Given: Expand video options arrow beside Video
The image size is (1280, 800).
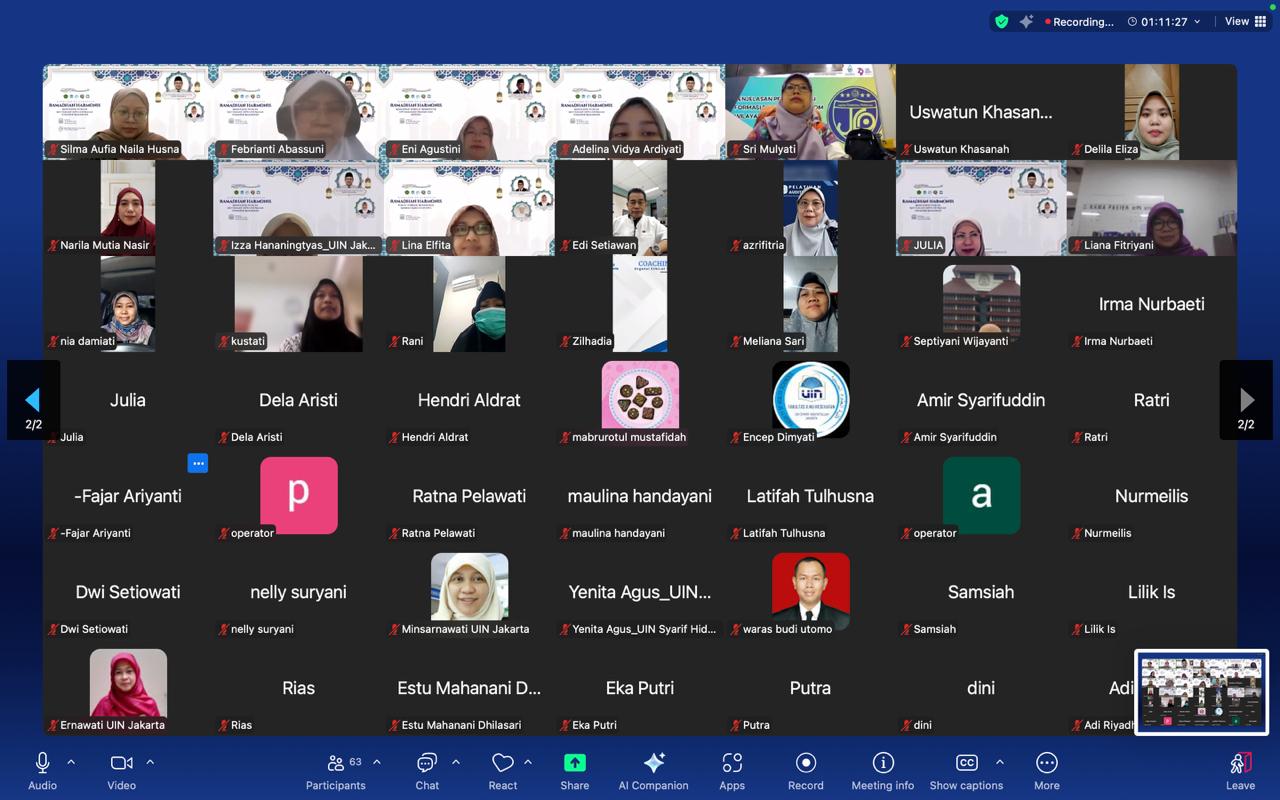Looking at the screenshot, I should [x=150, y=762].
